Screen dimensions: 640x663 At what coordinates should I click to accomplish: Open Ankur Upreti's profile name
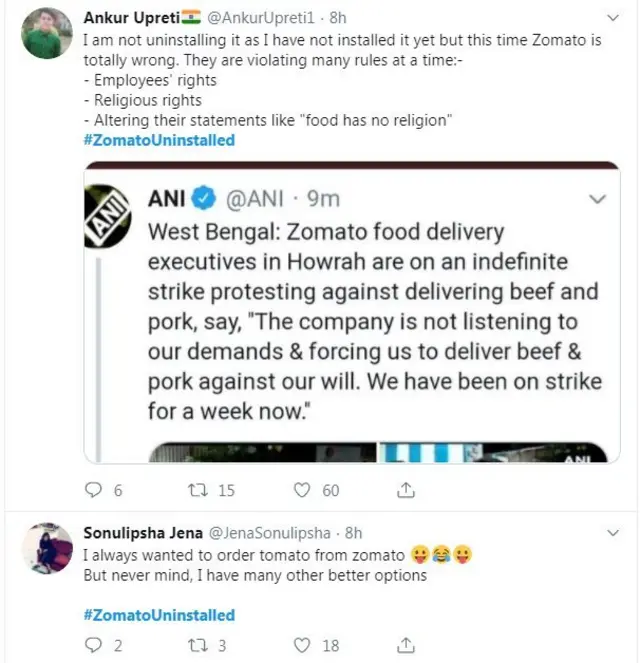[132, 18]
